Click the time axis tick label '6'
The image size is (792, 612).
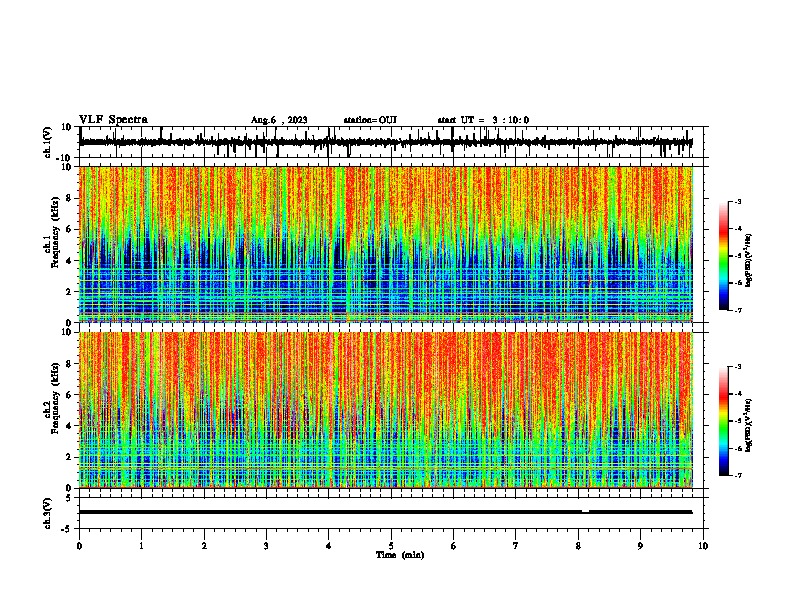[x=454, y=546]
